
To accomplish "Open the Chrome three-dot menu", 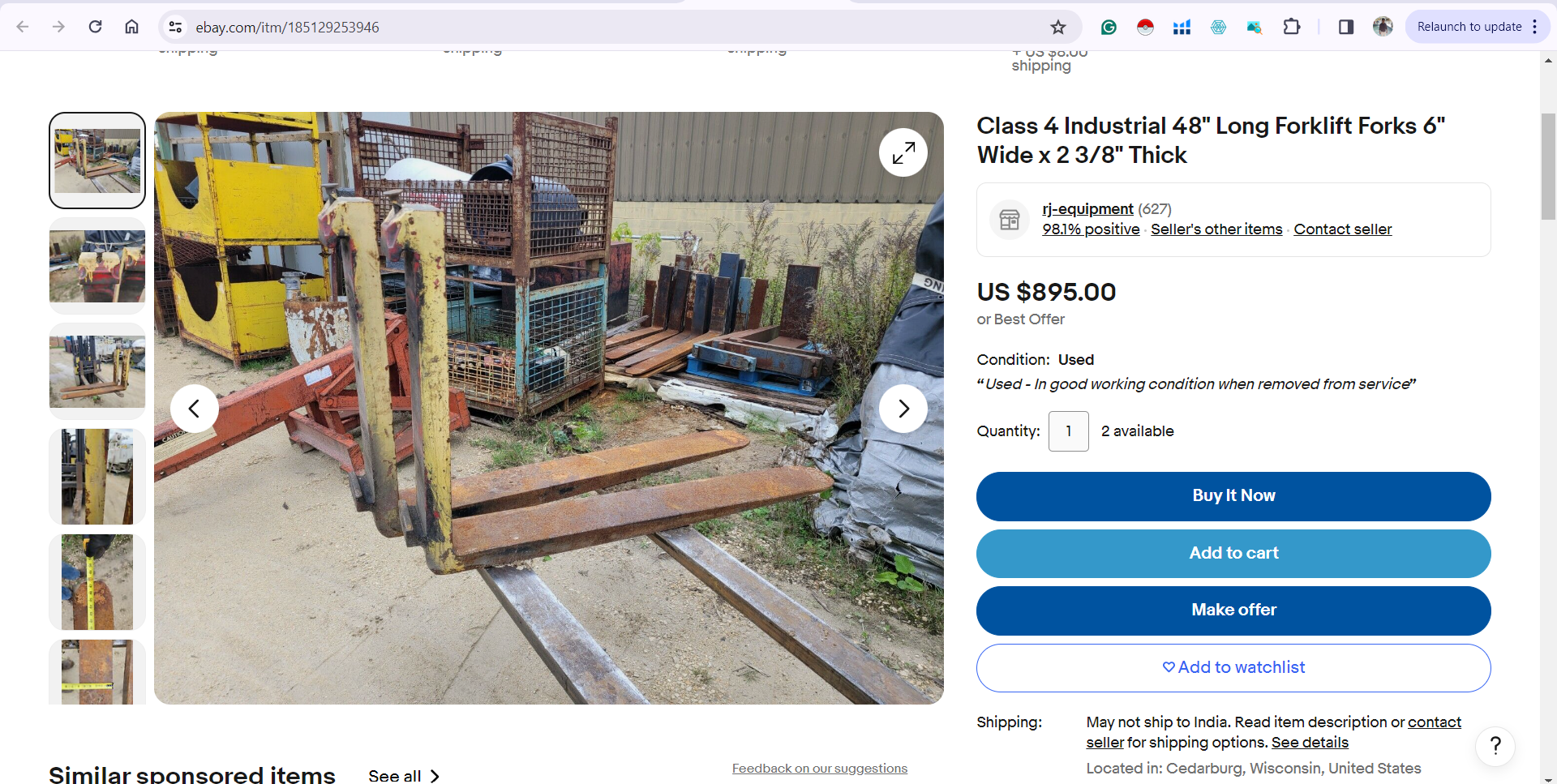I will coord(1534,27).
